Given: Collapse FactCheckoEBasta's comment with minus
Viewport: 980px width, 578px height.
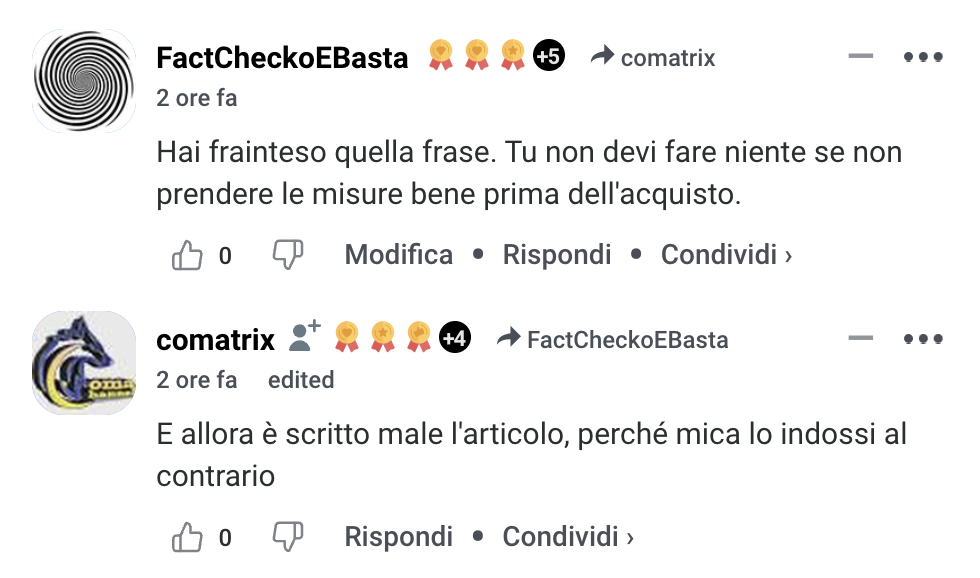Looking at the screenshot, I should [861, 56].
